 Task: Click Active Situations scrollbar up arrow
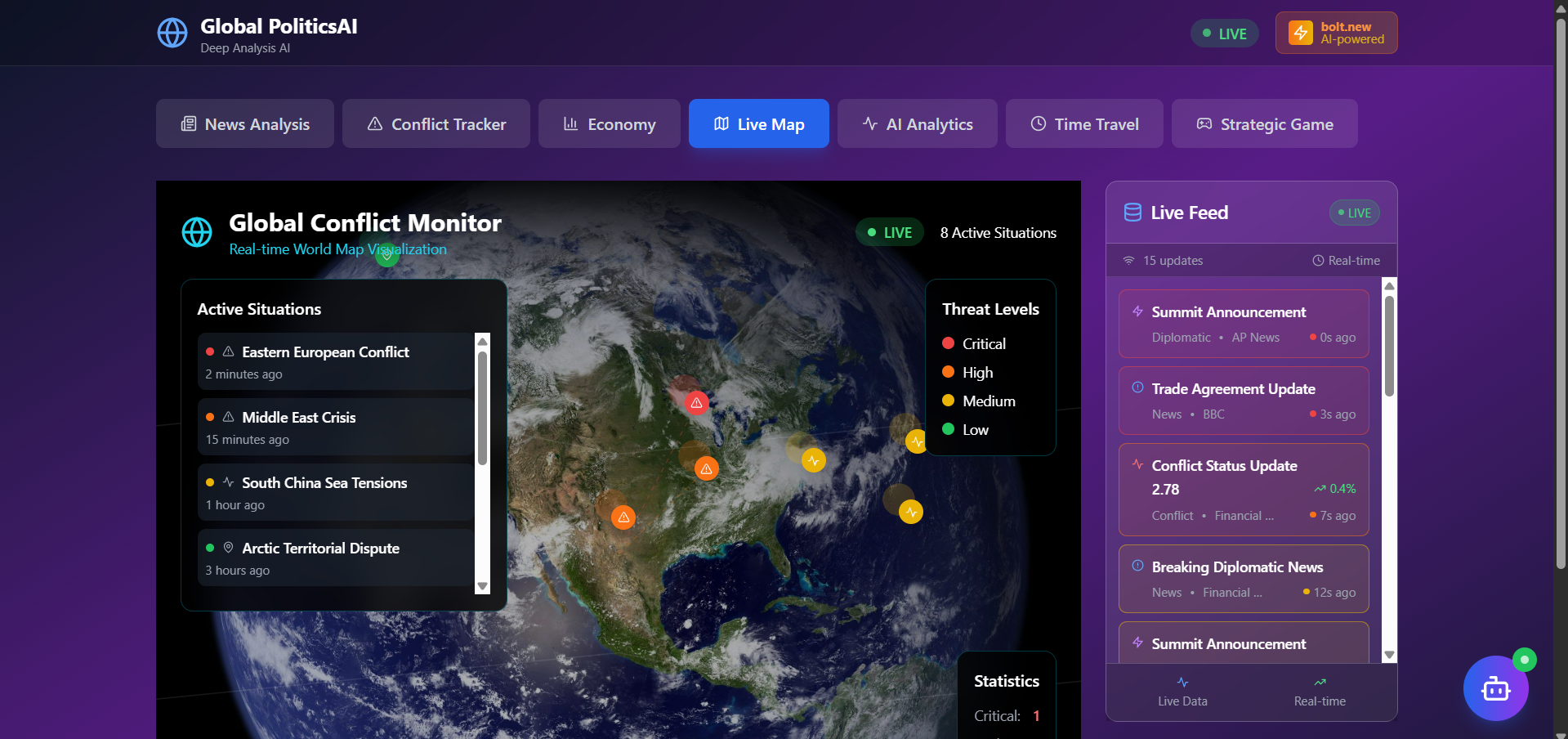482,341
